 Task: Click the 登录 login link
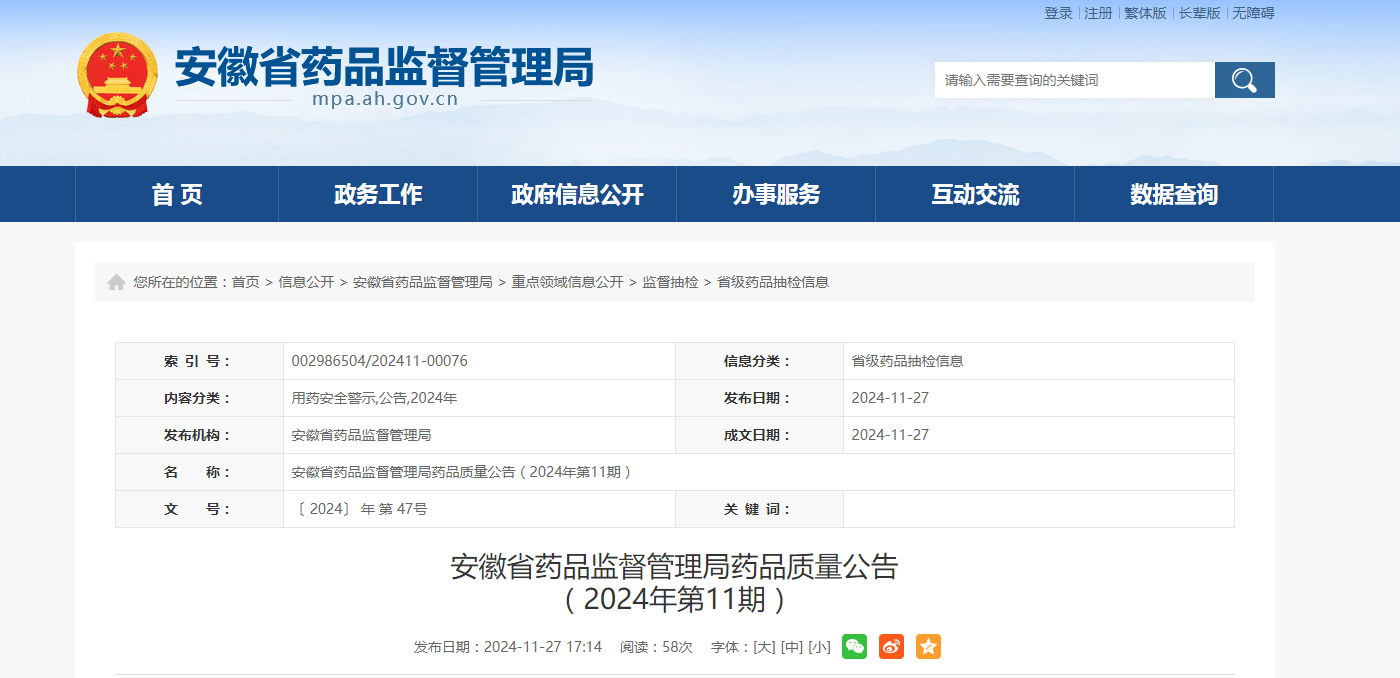tap(1058, 13)
